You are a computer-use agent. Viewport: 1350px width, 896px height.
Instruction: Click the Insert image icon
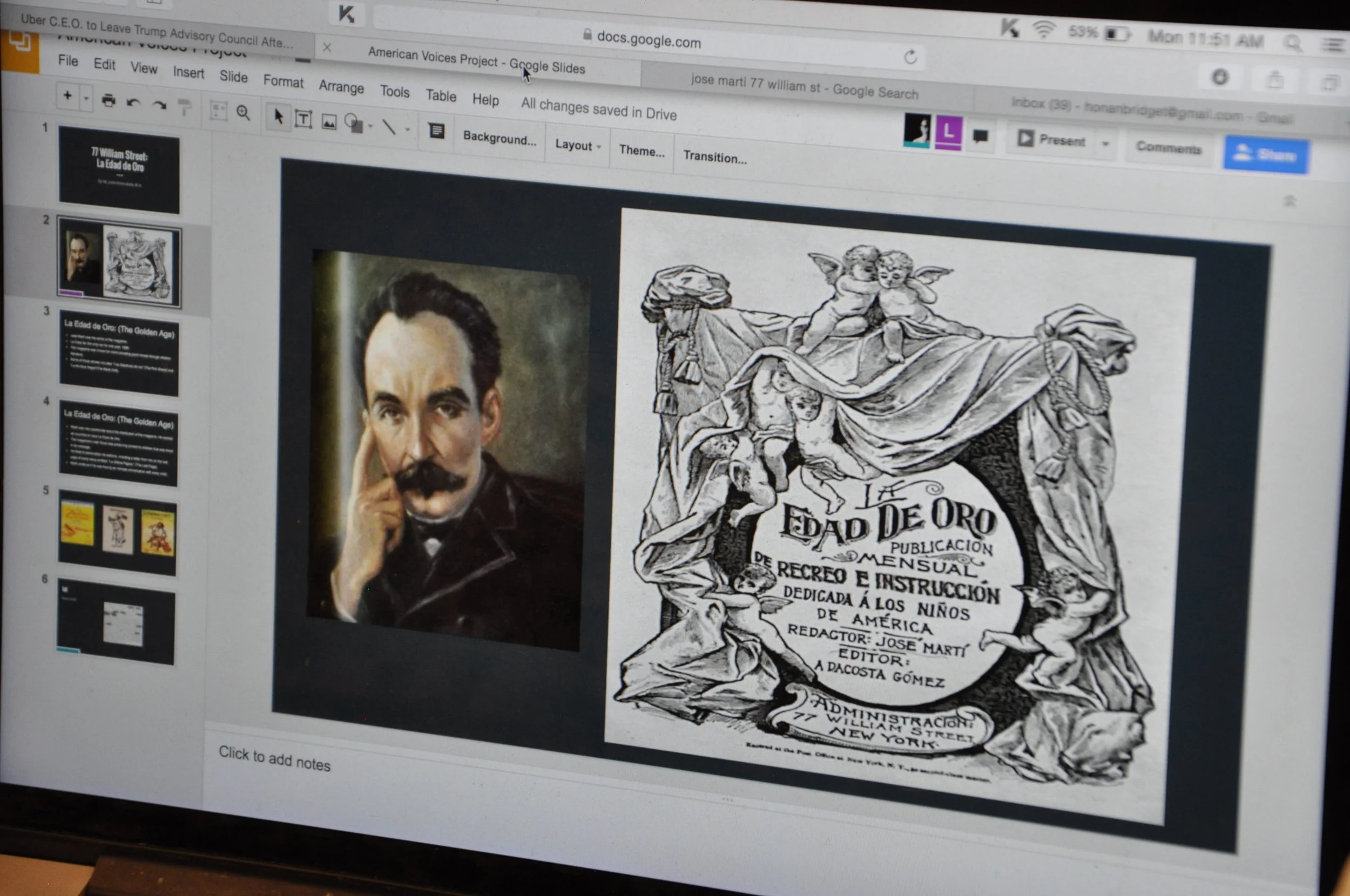[329, 121]
